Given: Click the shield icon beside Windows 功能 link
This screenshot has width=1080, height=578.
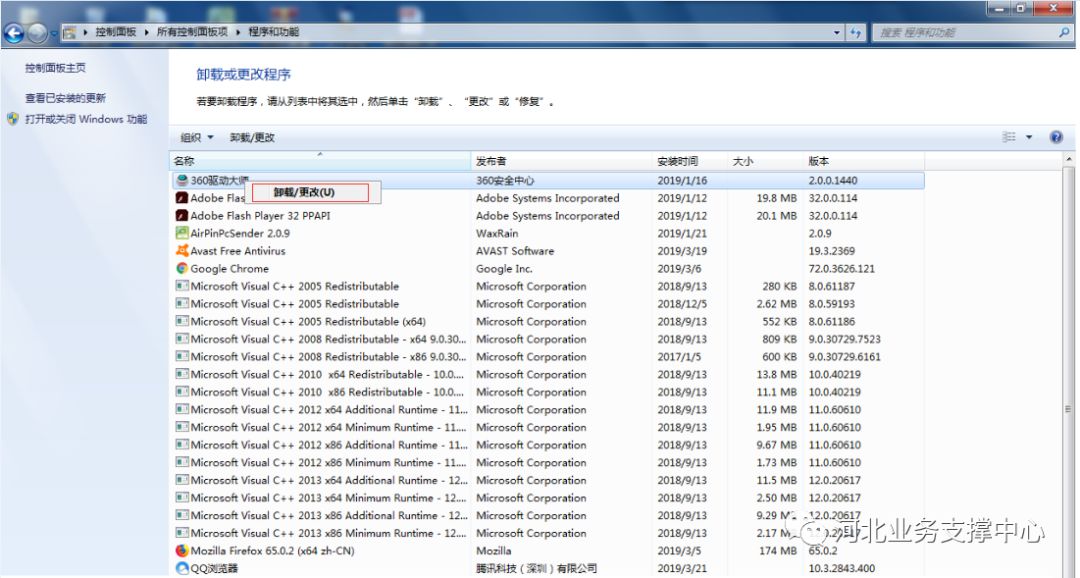Looking at the screenshot, I should pos(13,119).
